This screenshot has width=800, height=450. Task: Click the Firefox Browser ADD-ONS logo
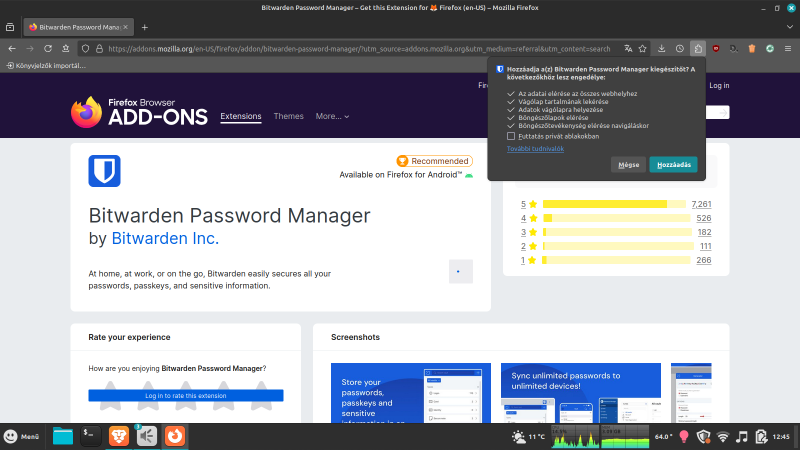139,112
